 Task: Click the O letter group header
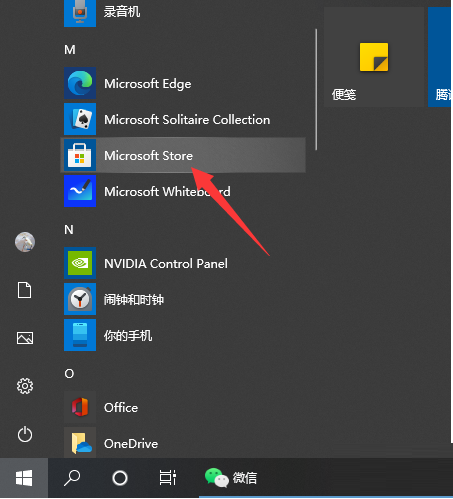69,374
